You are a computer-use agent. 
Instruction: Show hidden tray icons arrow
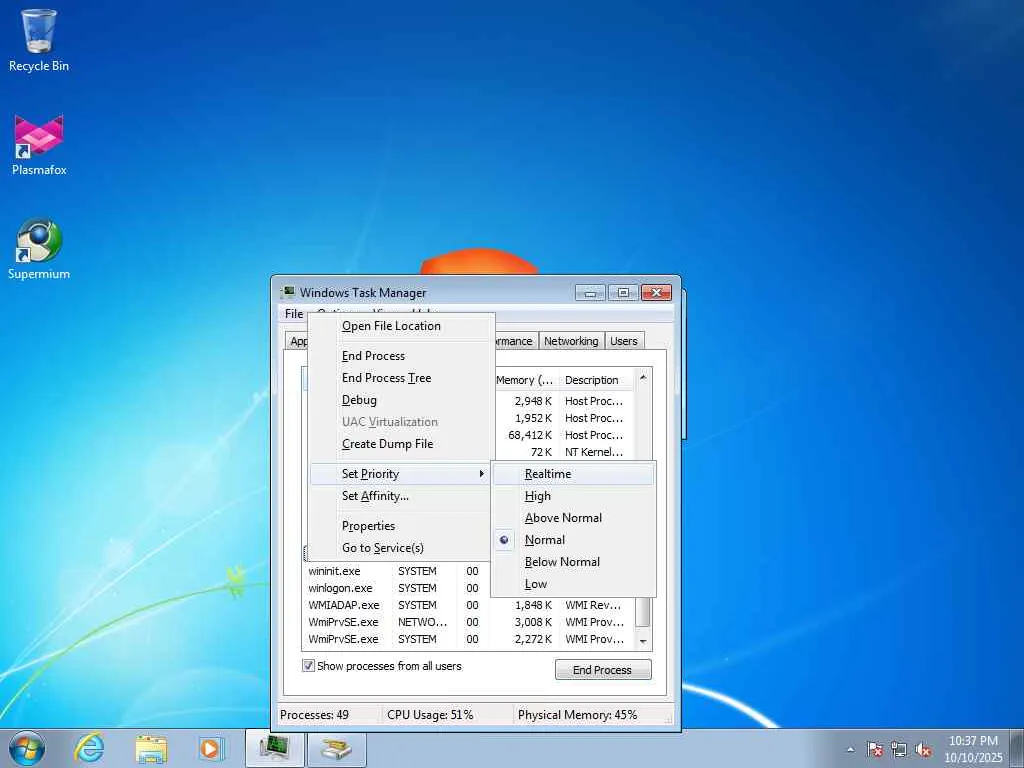[850, 750]
